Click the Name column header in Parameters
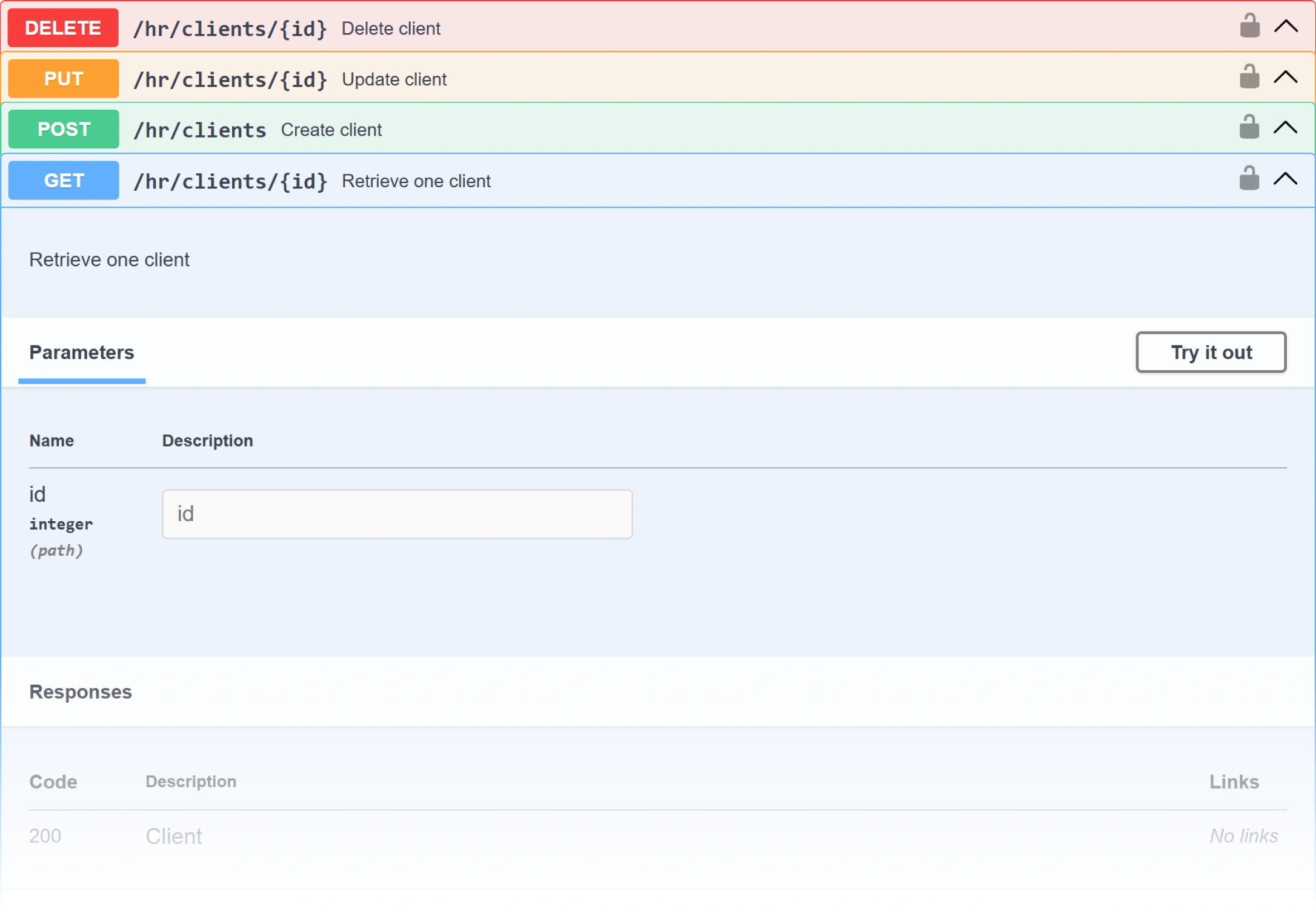The width and height of the screenshot is (1316, 909). (52, 441)
